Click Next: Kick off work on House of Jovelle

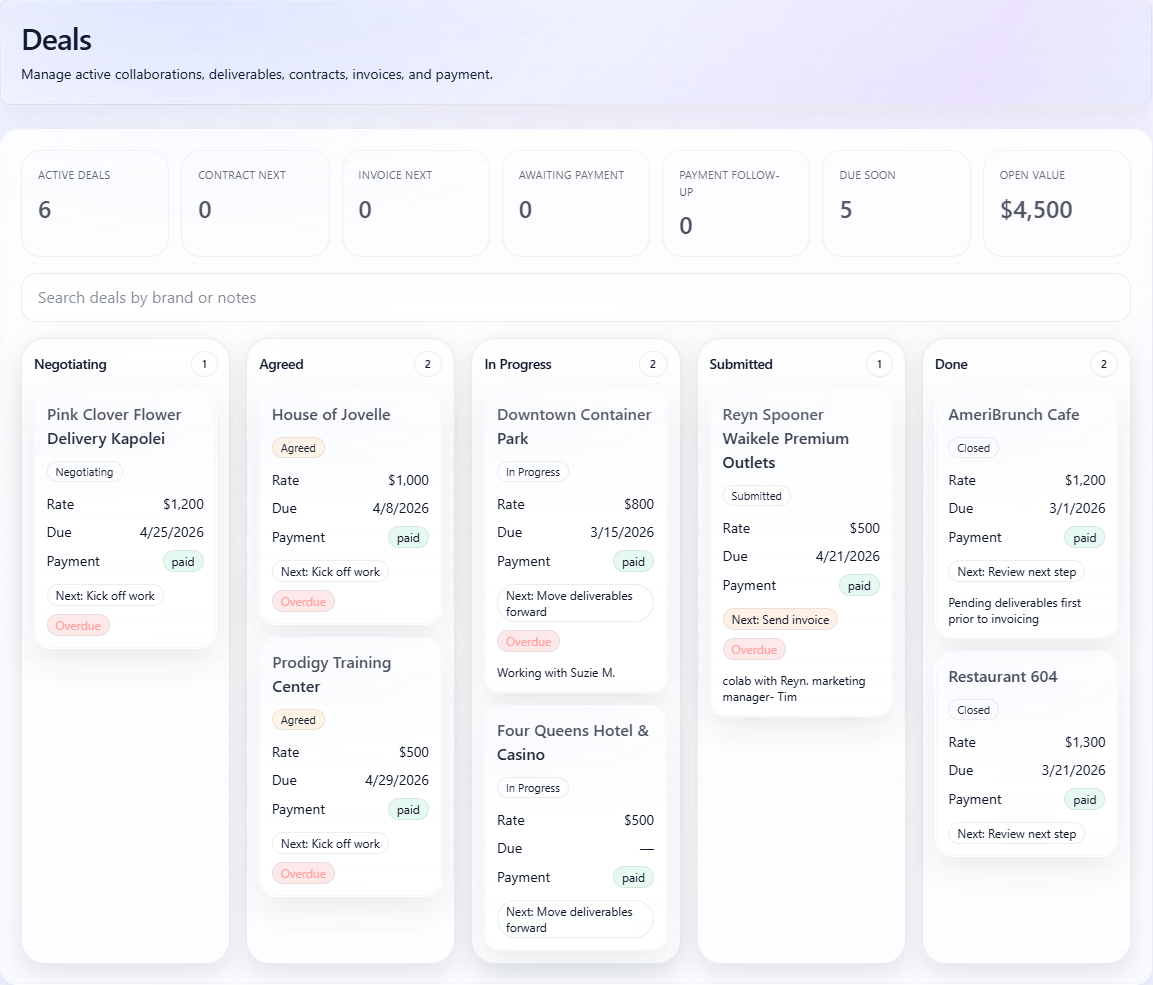331,571
